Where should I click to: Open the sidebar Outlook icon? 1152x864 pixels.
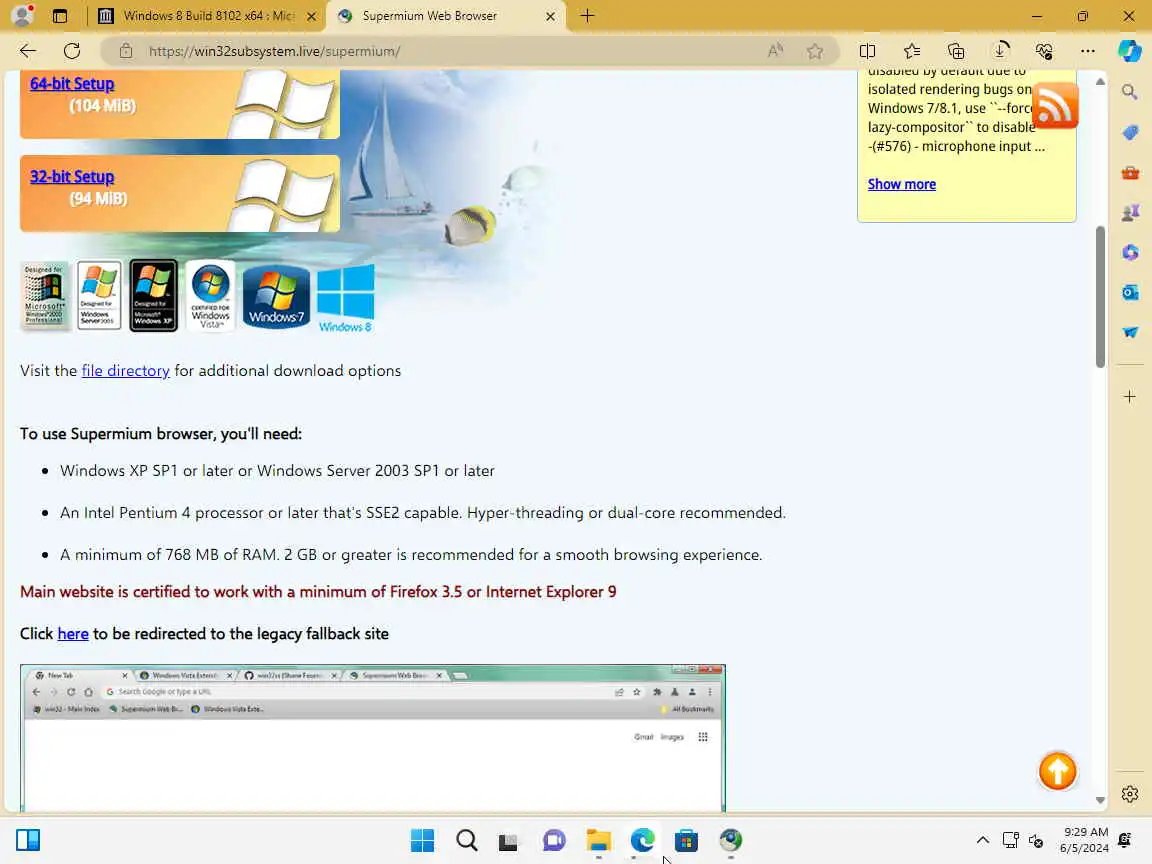click(1130, 292)
